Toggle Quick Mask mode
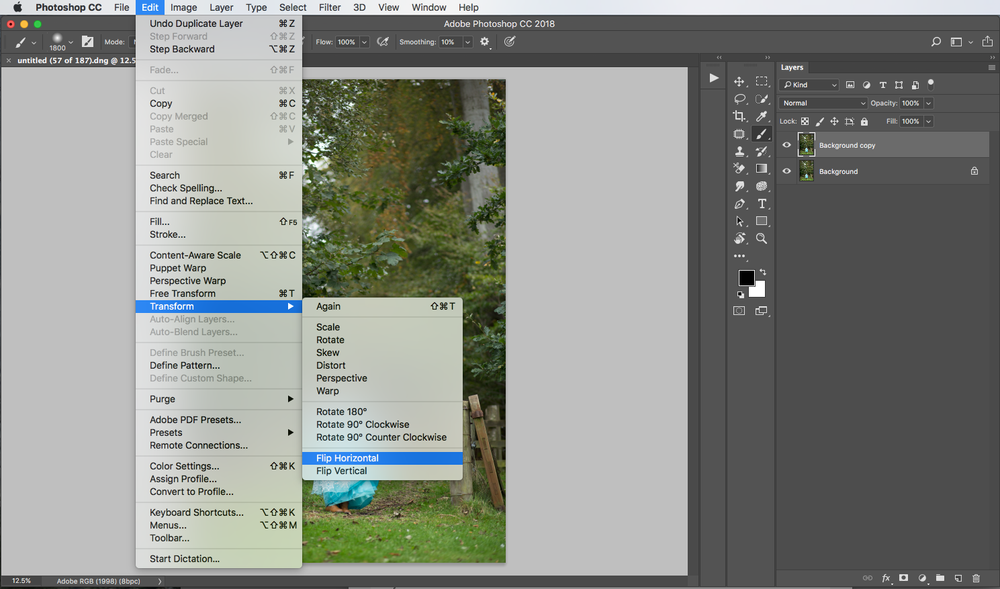This screenshot has width=1000, height=589. pos(739,310)
